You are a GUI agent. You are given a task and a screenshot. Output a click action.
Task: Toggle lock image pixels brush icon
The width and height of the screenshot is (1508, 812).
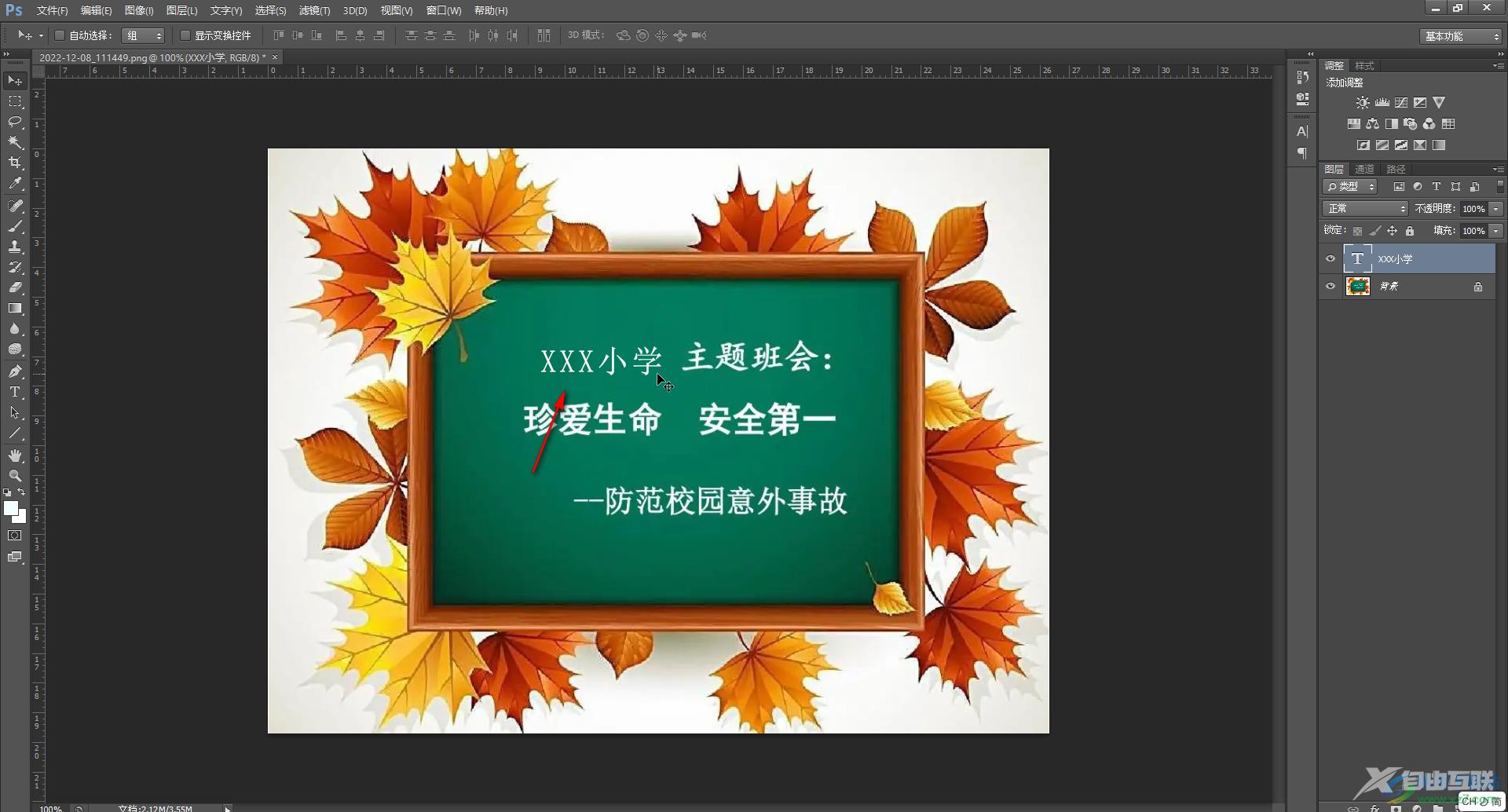[x=1374, y=231]
